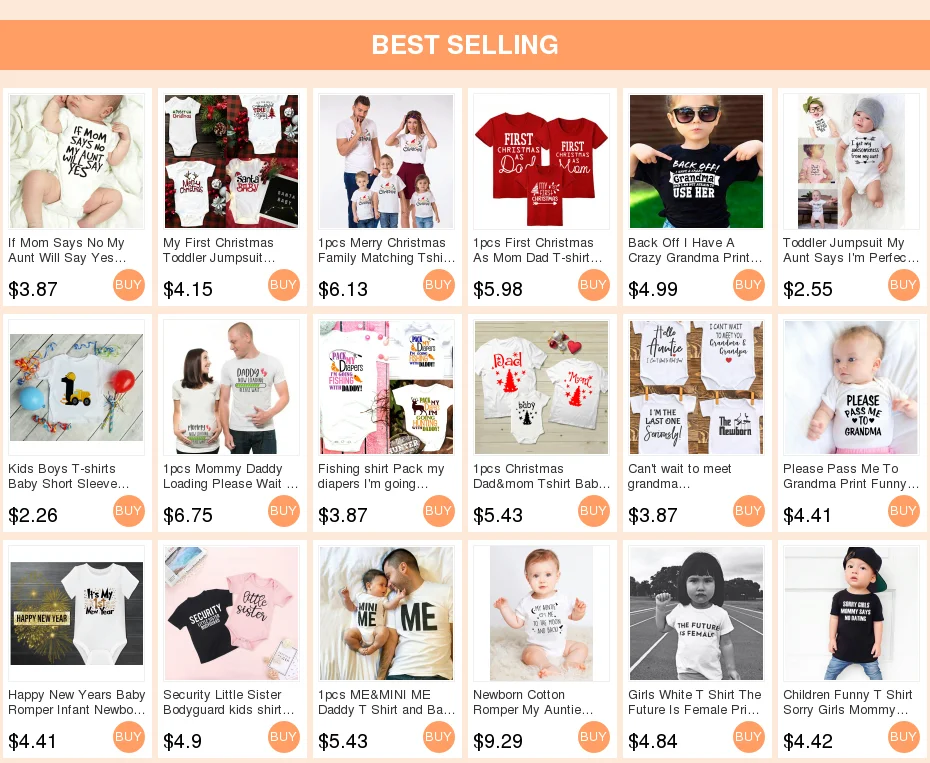The image size is (930, 763).
Task: Open Happy New Years Baby Romper title
Action: [77, 702]
